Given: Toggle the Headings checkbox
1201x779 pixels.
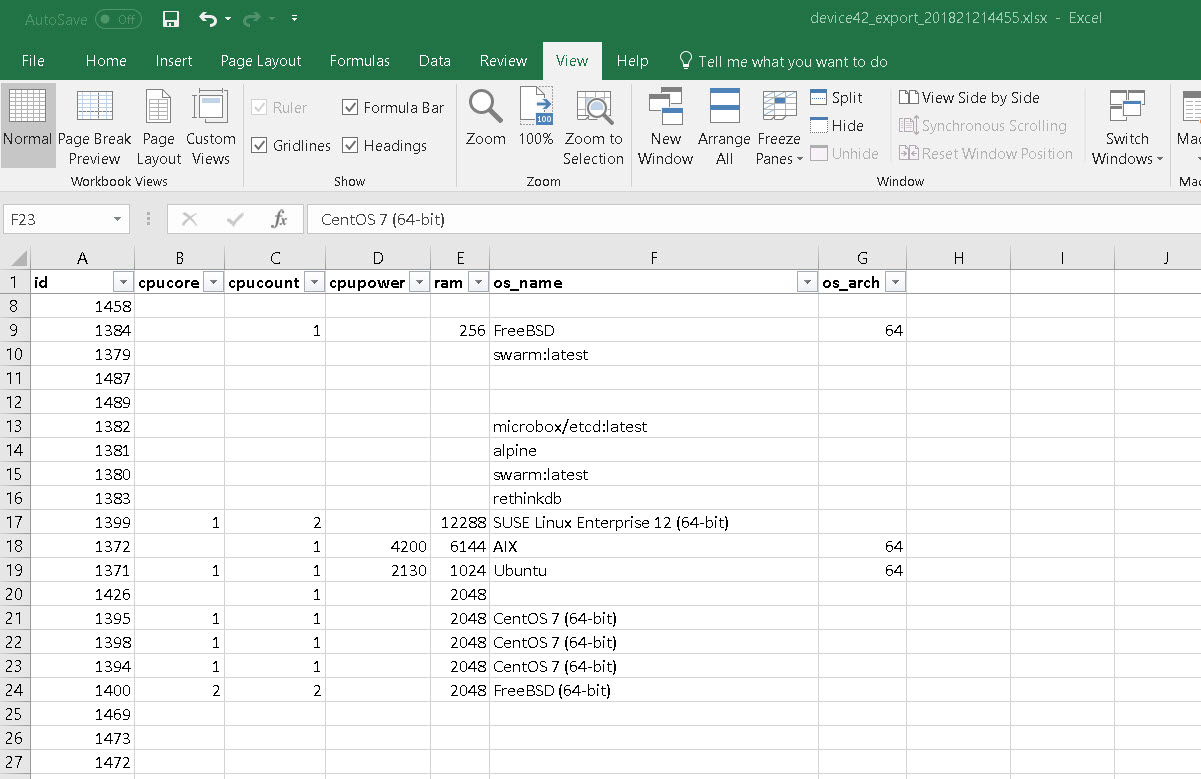Looking at the screenshot, I should 350,145.
